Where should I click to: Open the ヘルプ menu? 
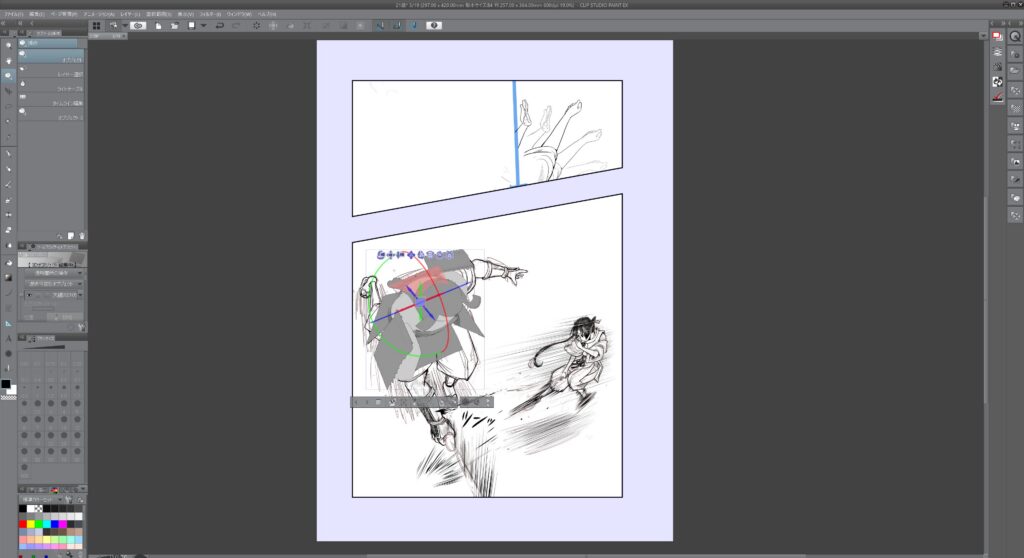click(x=266, y=14)
